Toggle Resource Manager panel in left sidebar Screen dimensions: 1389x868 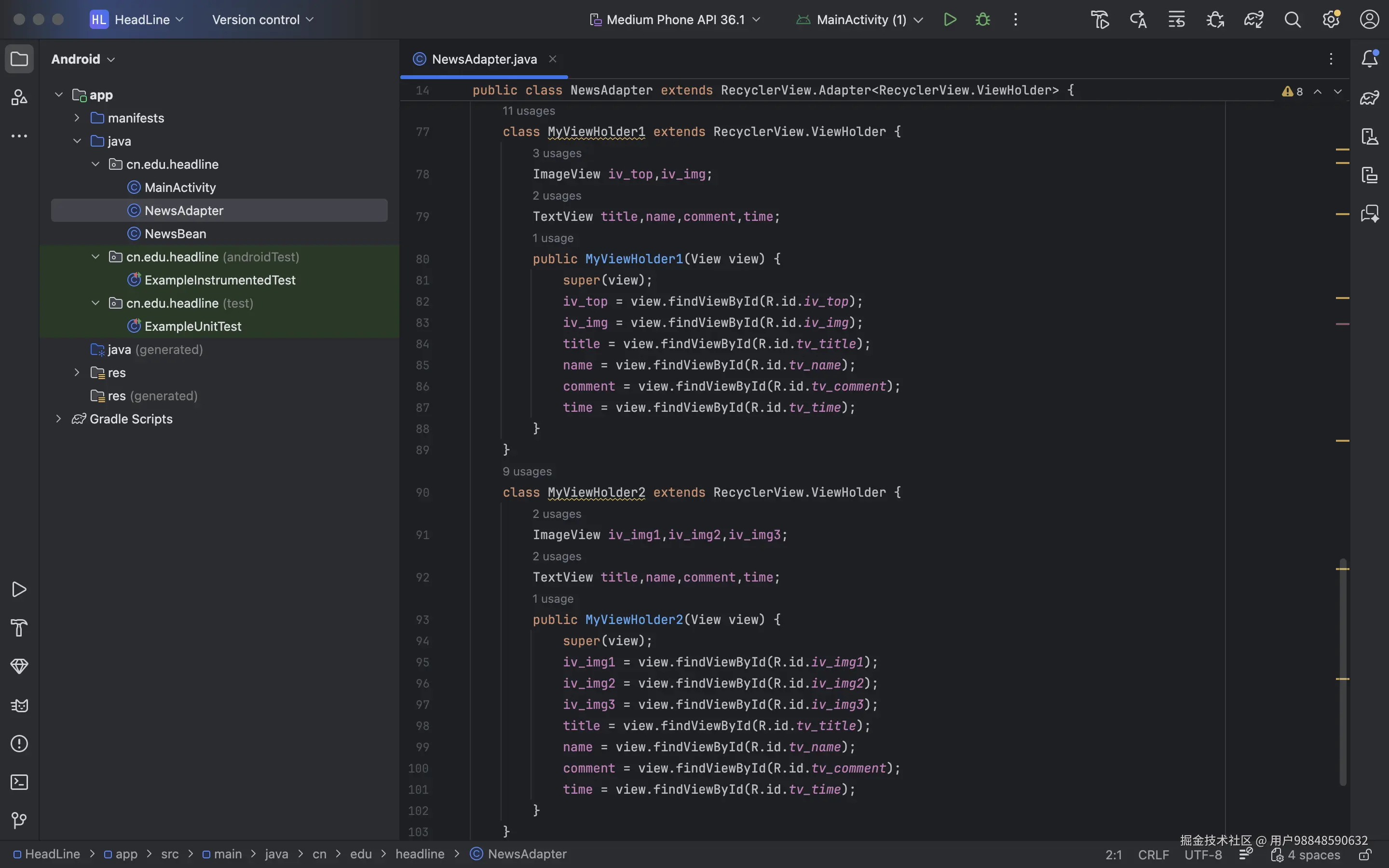pyautogui.click(x=19, y=97)
